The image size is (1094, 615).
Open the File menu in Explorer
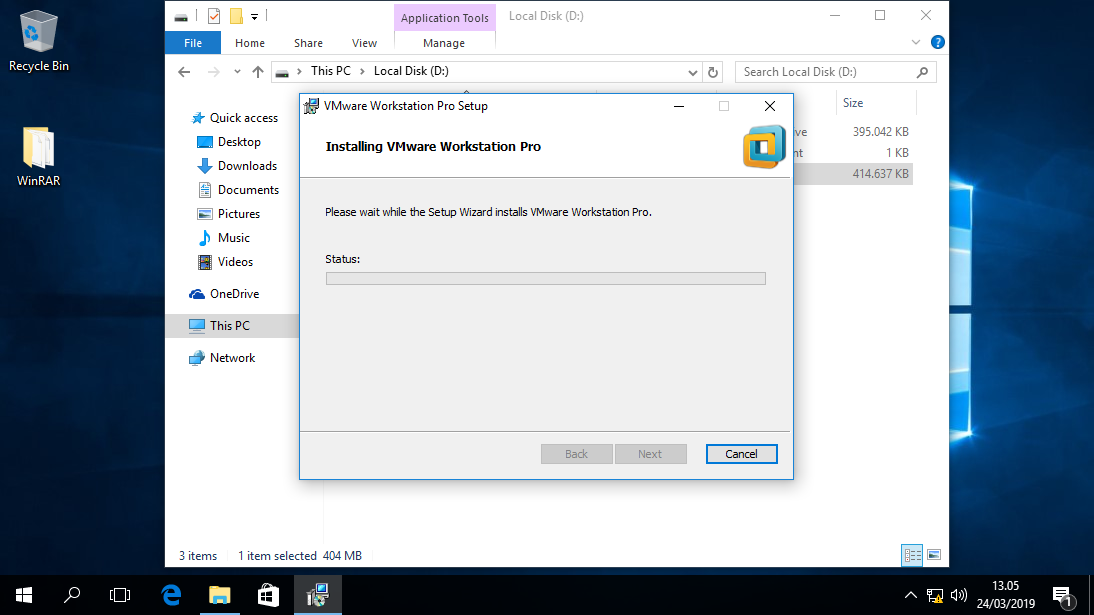(193, 43)
